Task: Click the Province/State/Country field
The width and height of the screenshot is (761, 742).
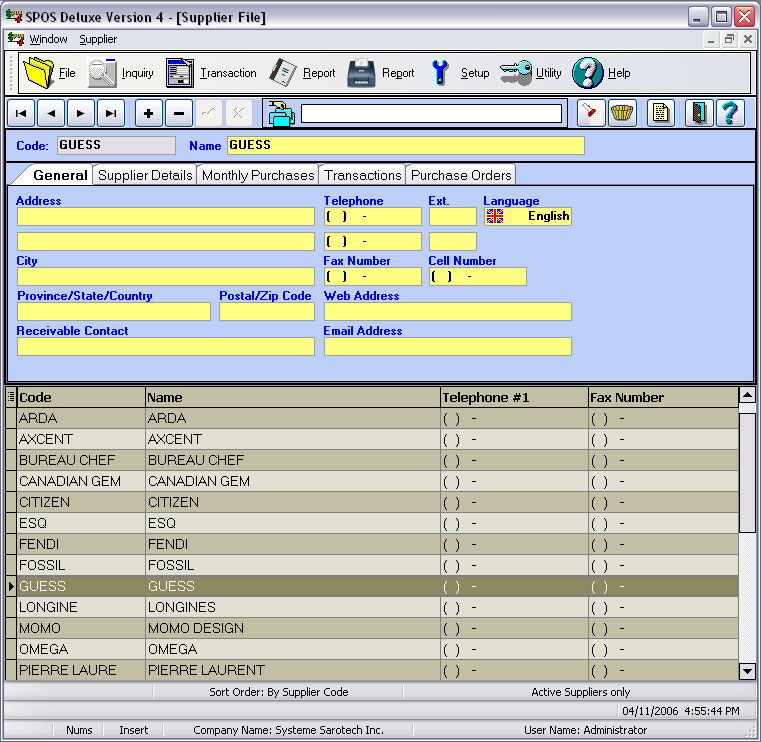Action: (114, 312)
